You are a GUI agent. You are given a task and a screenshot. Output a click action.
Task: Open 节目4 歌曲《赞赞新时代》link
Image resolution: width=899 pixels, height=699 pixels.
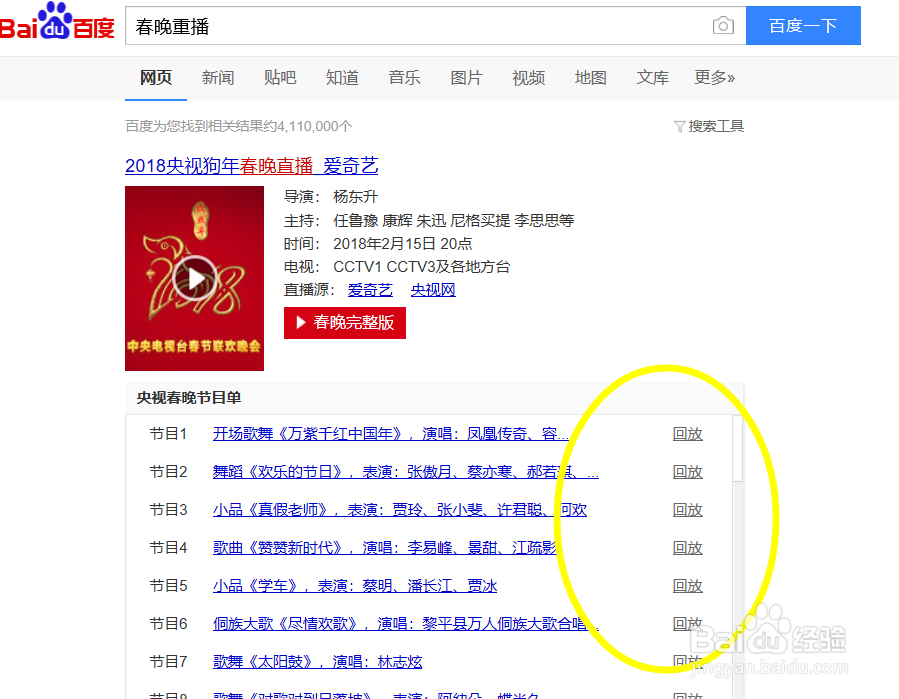click(x=385, y=548)
